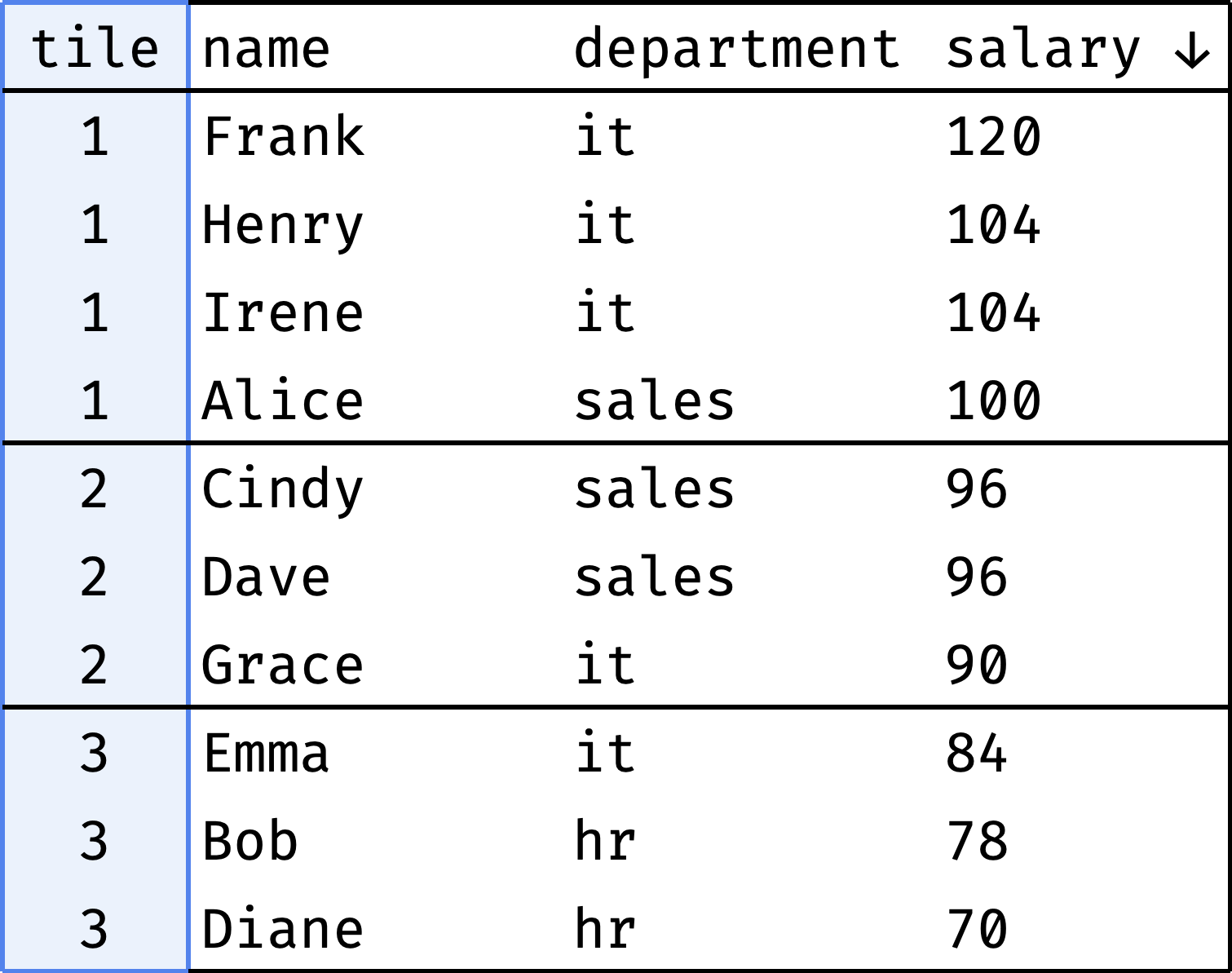
Task: Click Alice's department cell sales
Action: click(x=655, y=401)
